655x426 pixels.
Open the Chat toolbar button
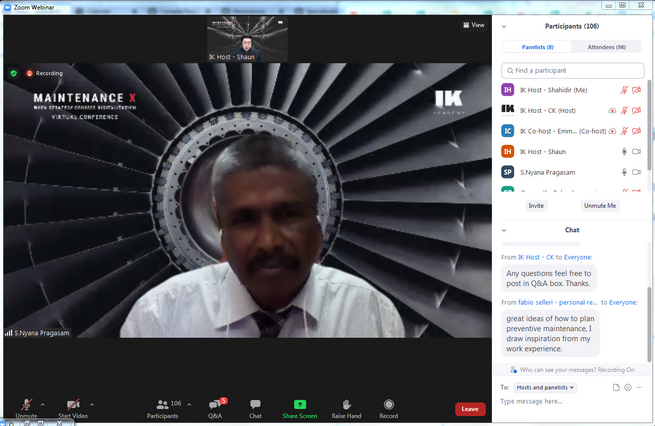point(255,409)
